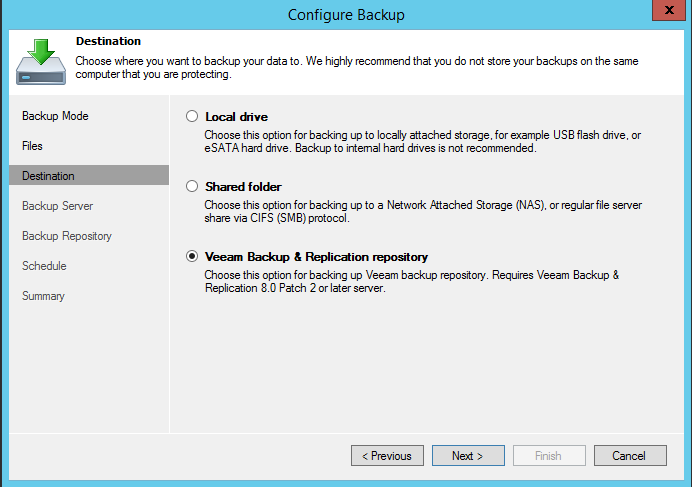Open the Summary step
The width and height of the screenshot is (692, 487).
tap(43, 296)
